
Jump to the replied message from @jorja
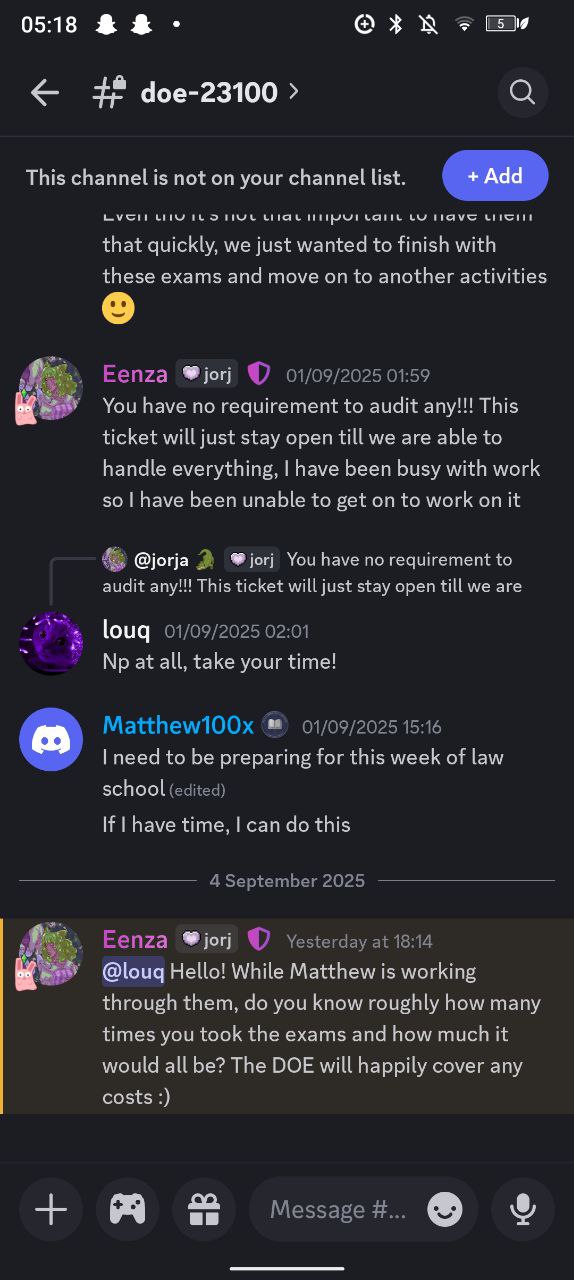(x=312, y=572)
